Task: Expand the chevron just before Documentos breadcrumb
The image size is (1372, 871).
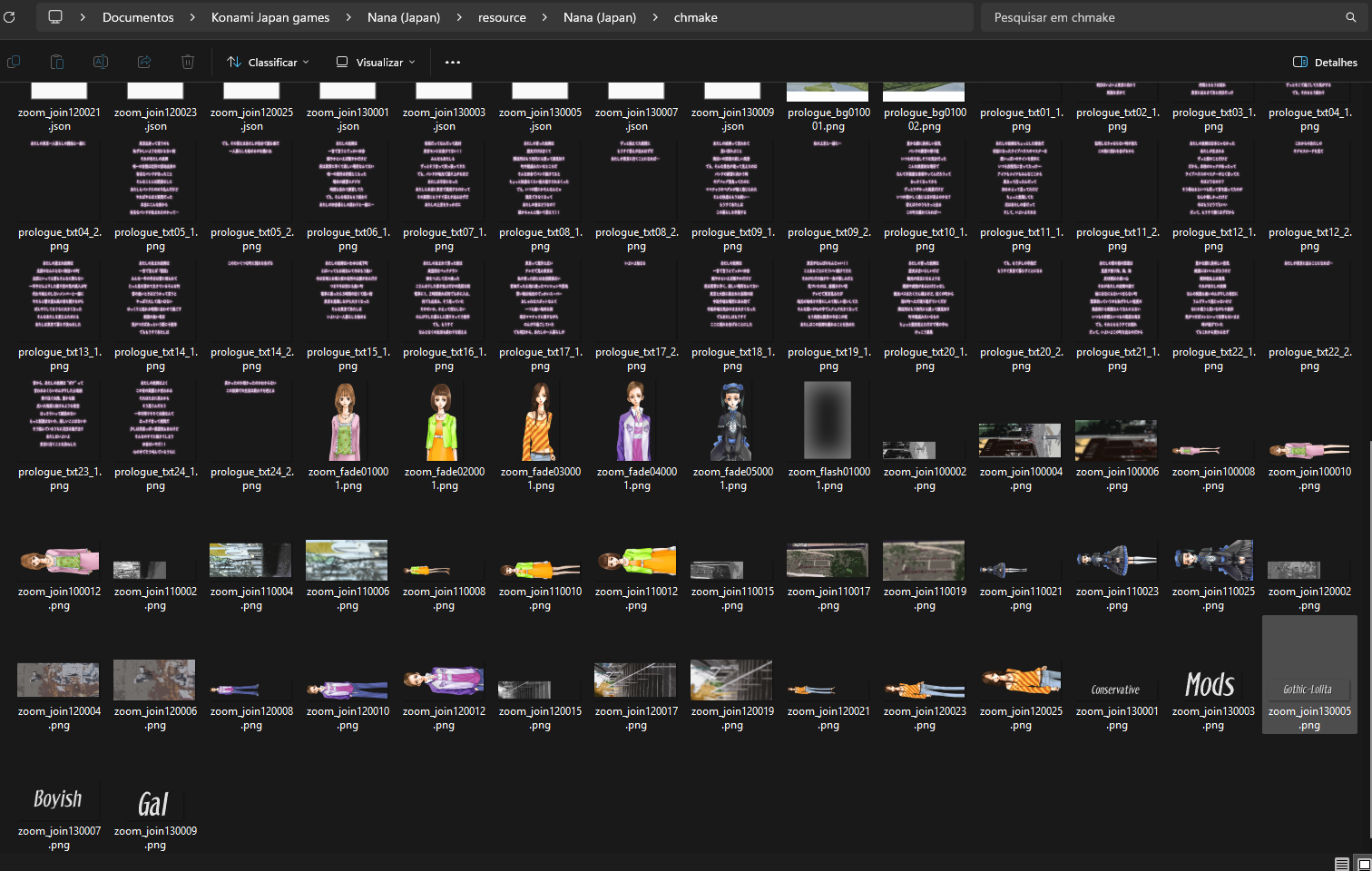Action: tap(83, 17)
